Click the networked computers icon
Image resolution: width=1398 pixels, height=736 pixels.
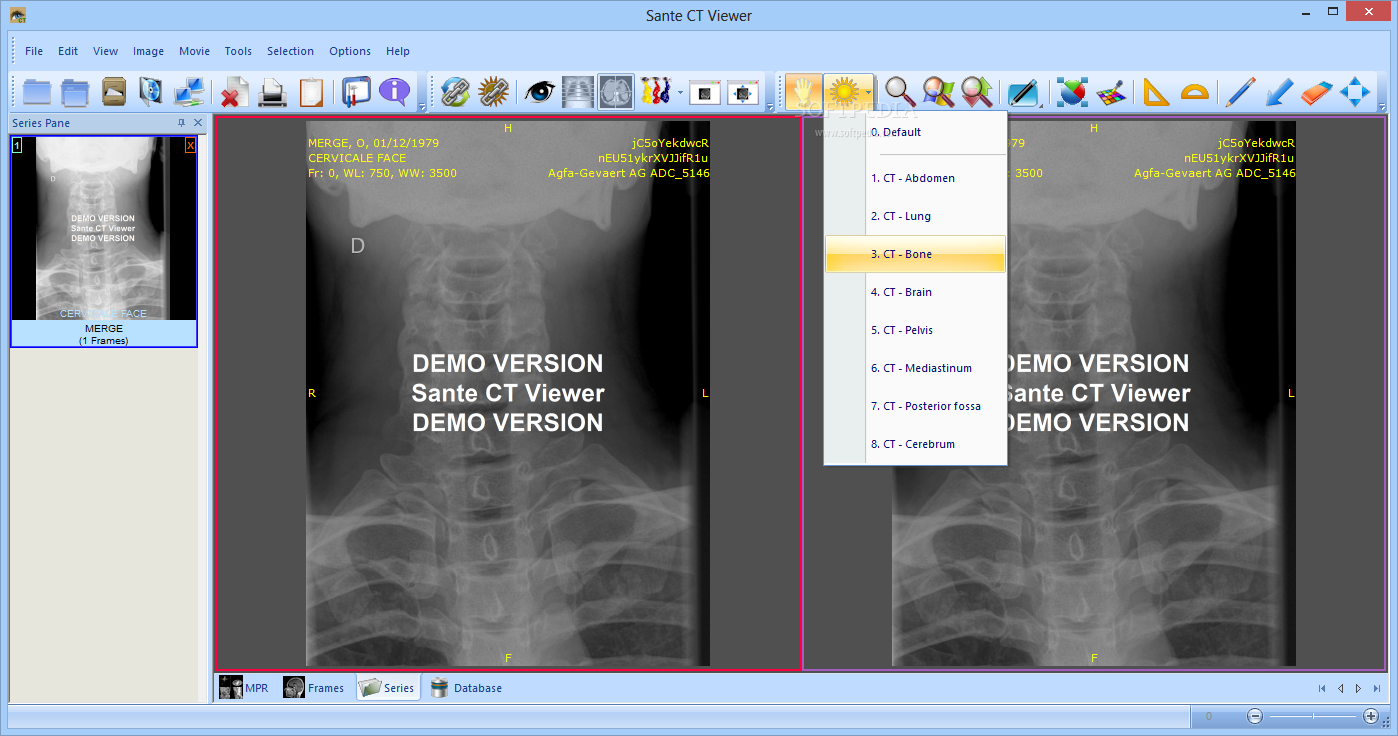coord(189,92)
